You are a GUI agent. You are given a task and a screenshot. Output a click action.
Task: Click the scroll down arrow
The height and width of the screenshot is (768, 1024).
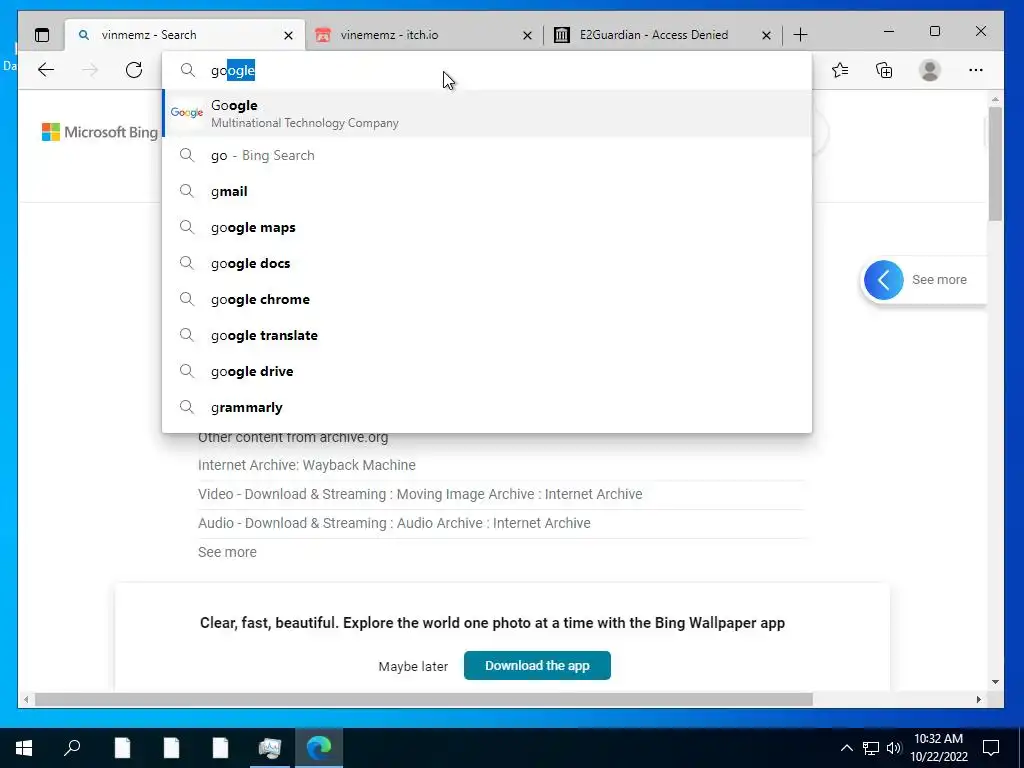pyautogui.click(x=995, y=682)
